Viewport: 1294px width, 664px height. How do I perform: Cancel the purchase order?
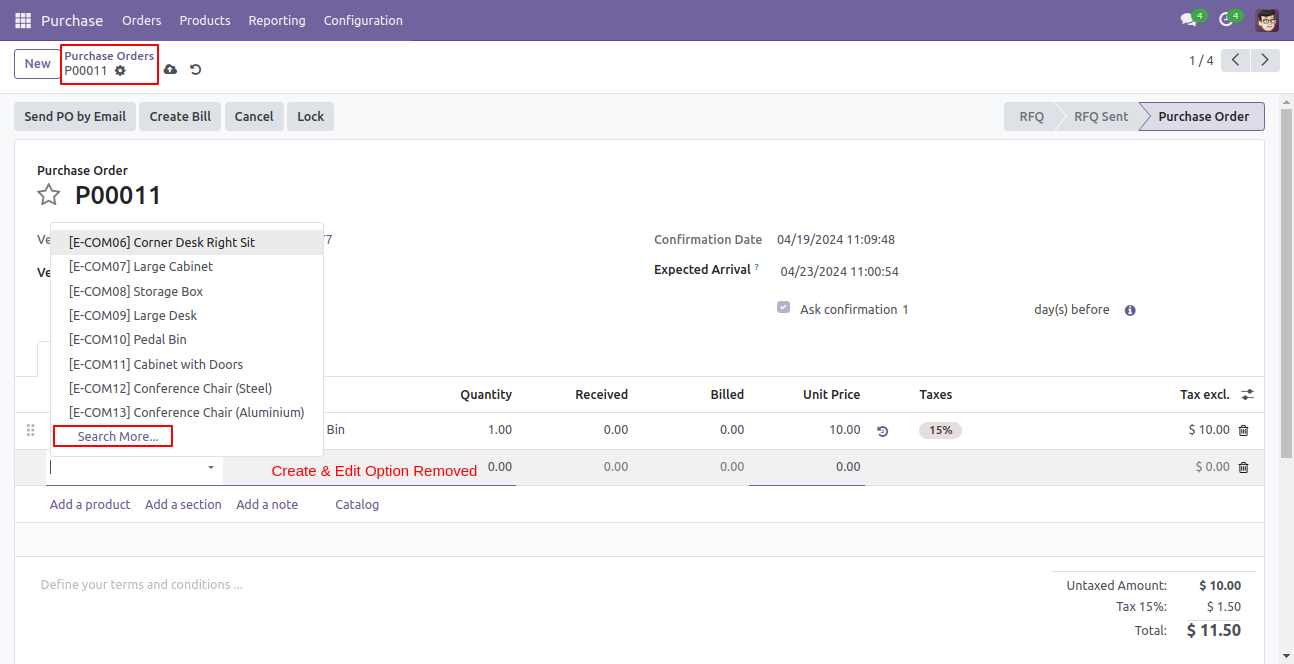tap(254, 117)
